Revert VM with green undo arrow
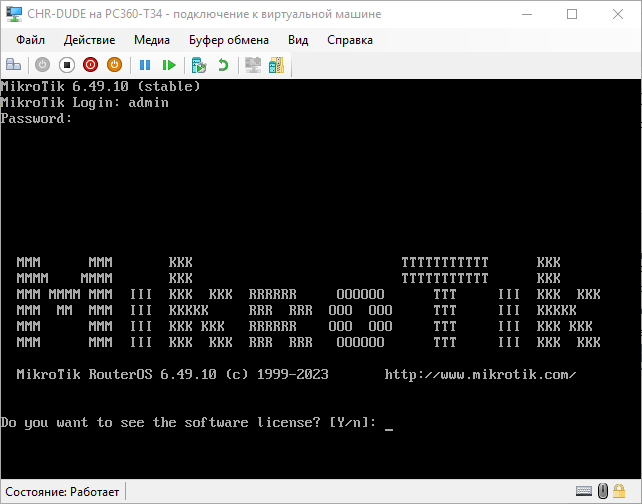 [223, 65]
